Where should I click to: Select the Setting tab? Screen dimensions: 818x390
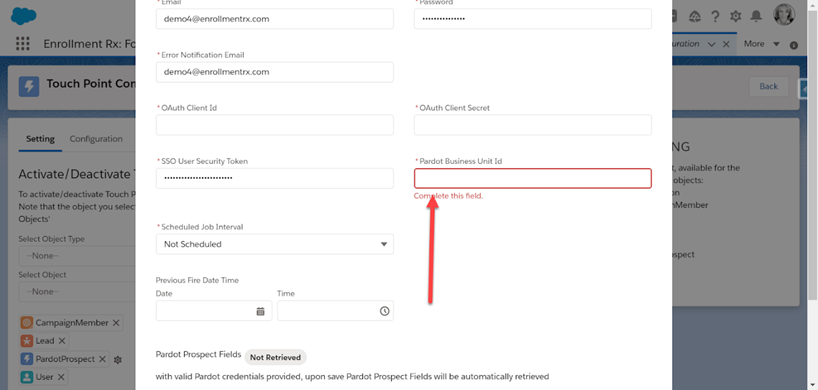40,139
